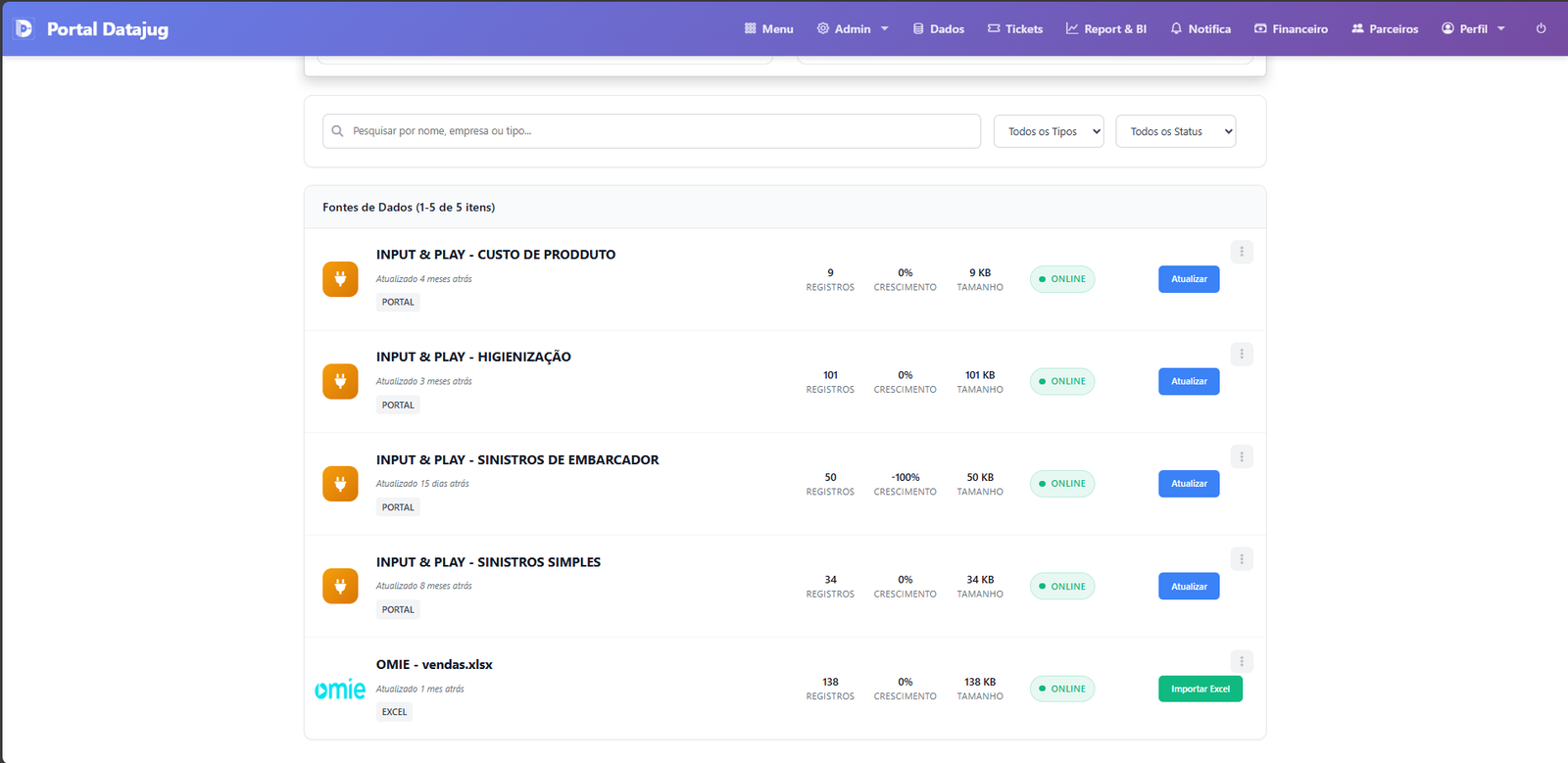Click the power logout icon

pos(1541,28)
